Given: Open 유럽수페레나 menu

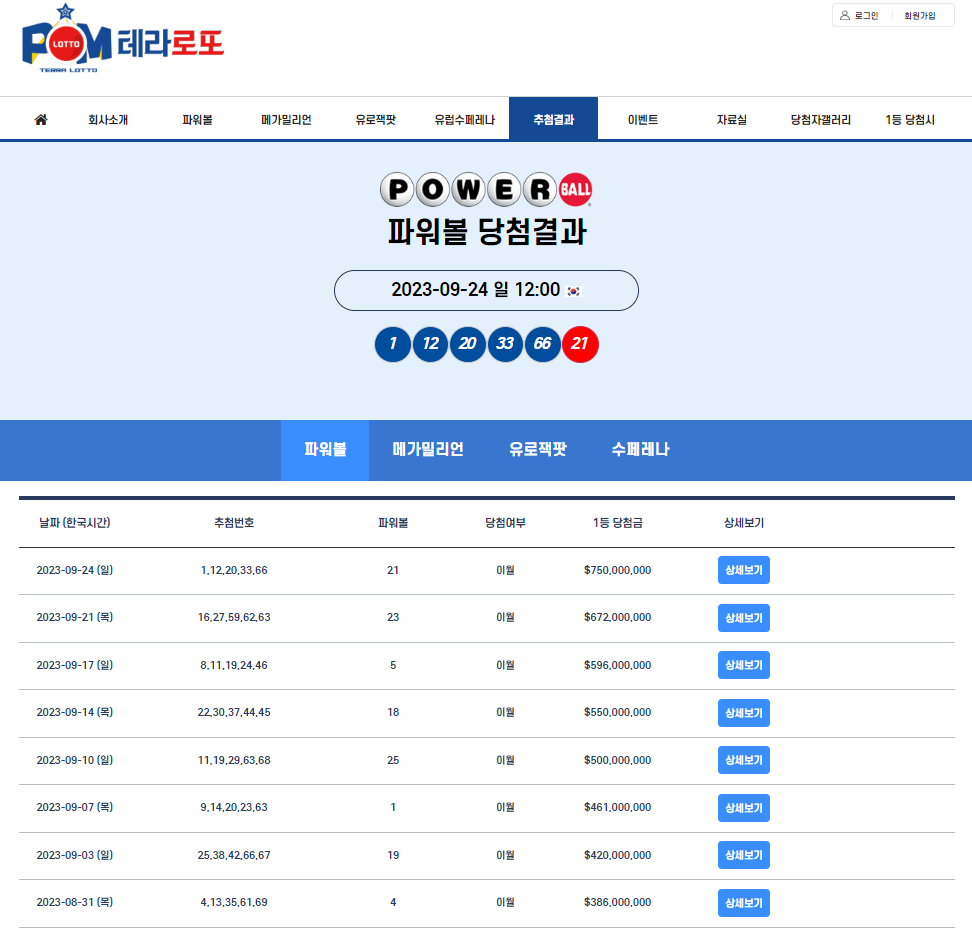Looking at the screenshot, I should click(464, 120).
